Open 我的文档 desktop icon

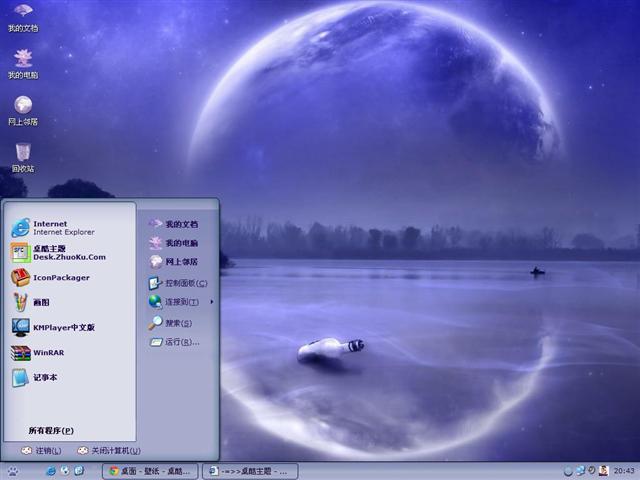[x=23, y=16]
